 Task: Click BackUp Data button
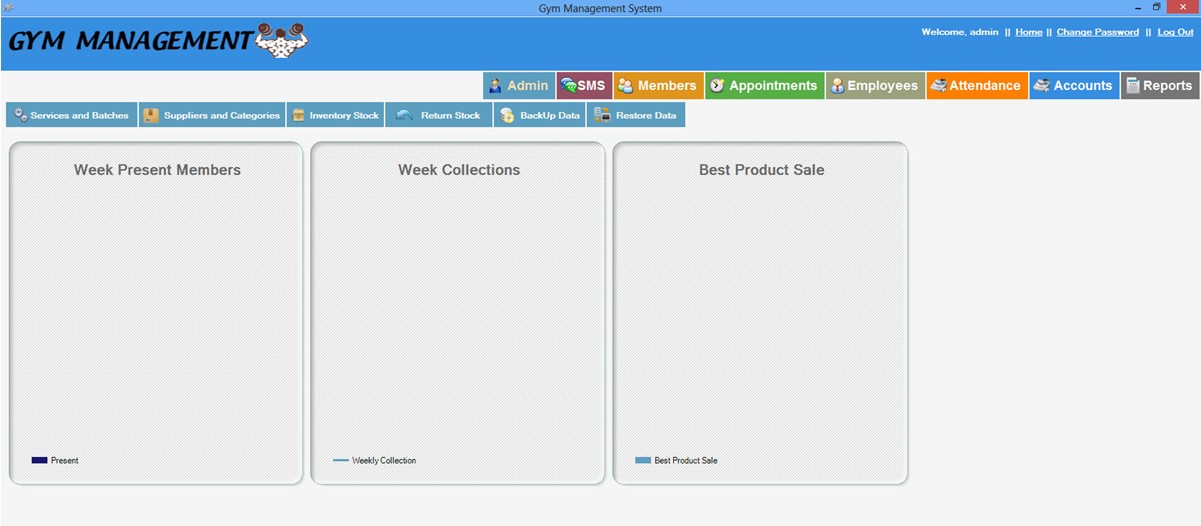point(540,115)
